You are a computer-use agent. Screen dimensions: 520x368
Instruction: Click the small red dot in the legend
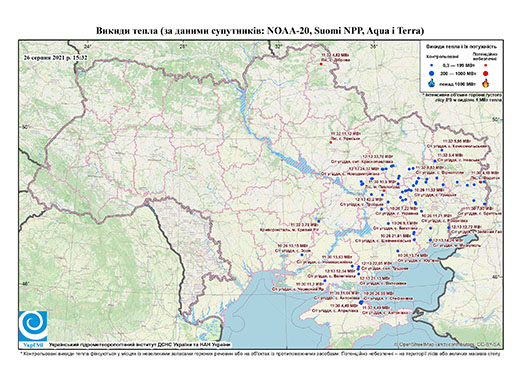pyautogui.click(x=486, y=65)
